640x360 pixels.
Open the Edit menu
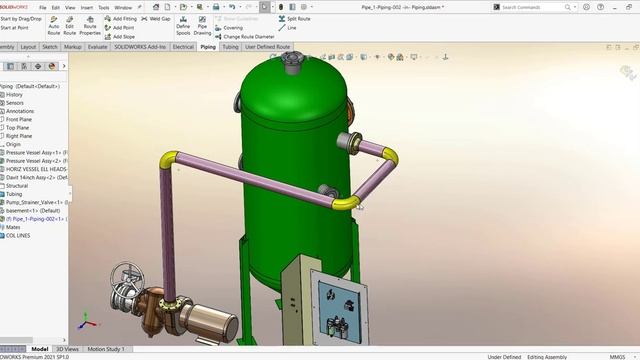tap(56, 7)
